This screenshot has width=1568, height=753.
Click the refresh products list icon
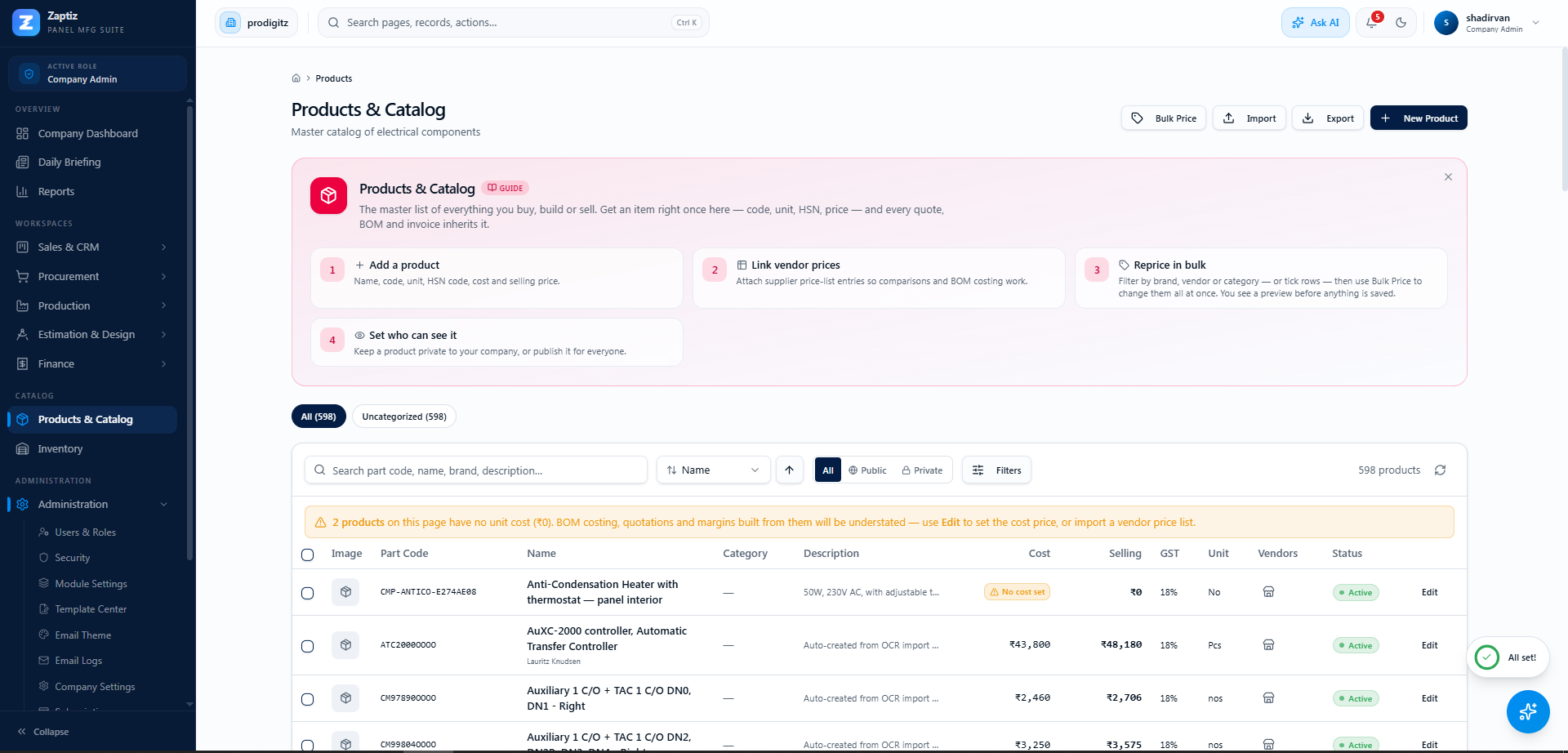click(1441, 470)
